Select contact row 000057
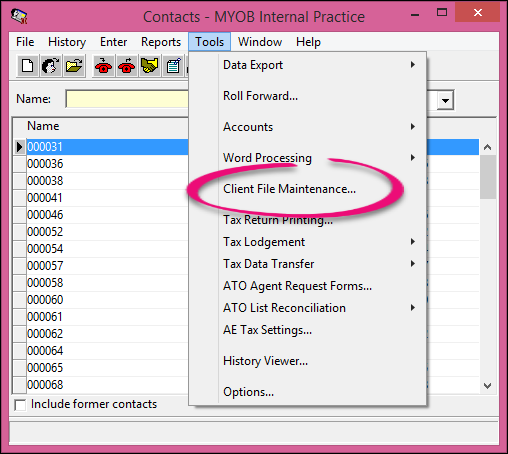This screenshot has height=454, width=508. click(x=107, y=266)
